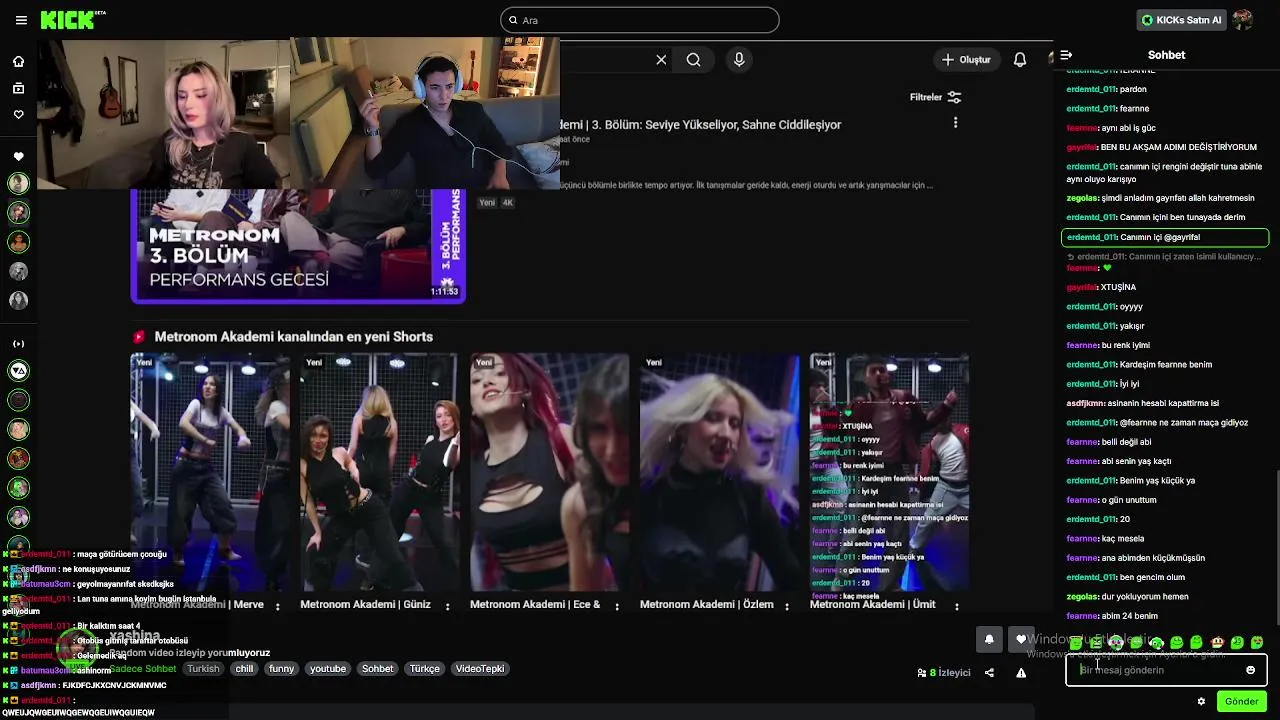Click the YouTube magnifier search icon
The height and width of the screenshot is (720, 1280).
(x=693, y=60)
